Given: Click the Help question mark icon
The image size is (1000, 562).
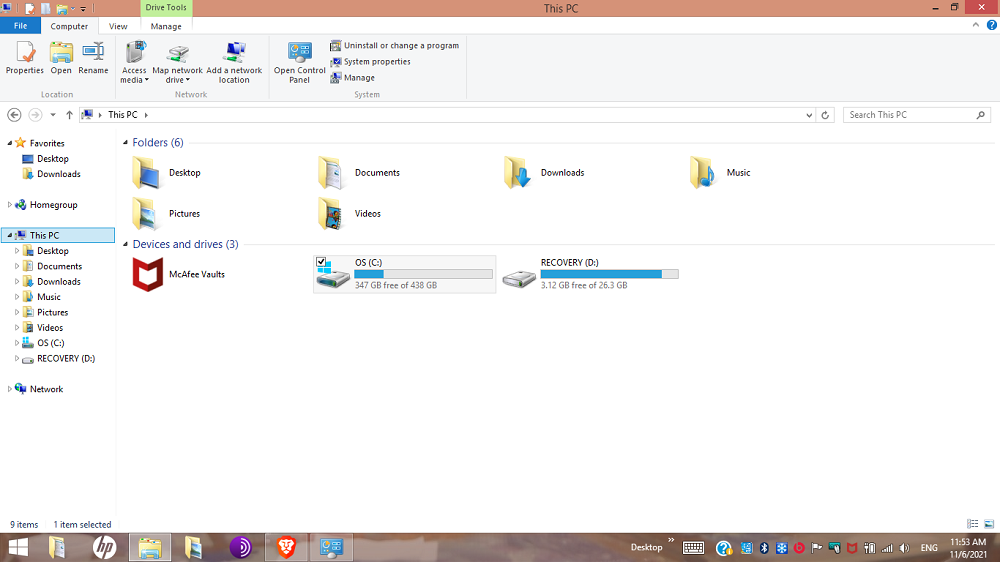Looking at the screenshot, I should pos(992,25).
